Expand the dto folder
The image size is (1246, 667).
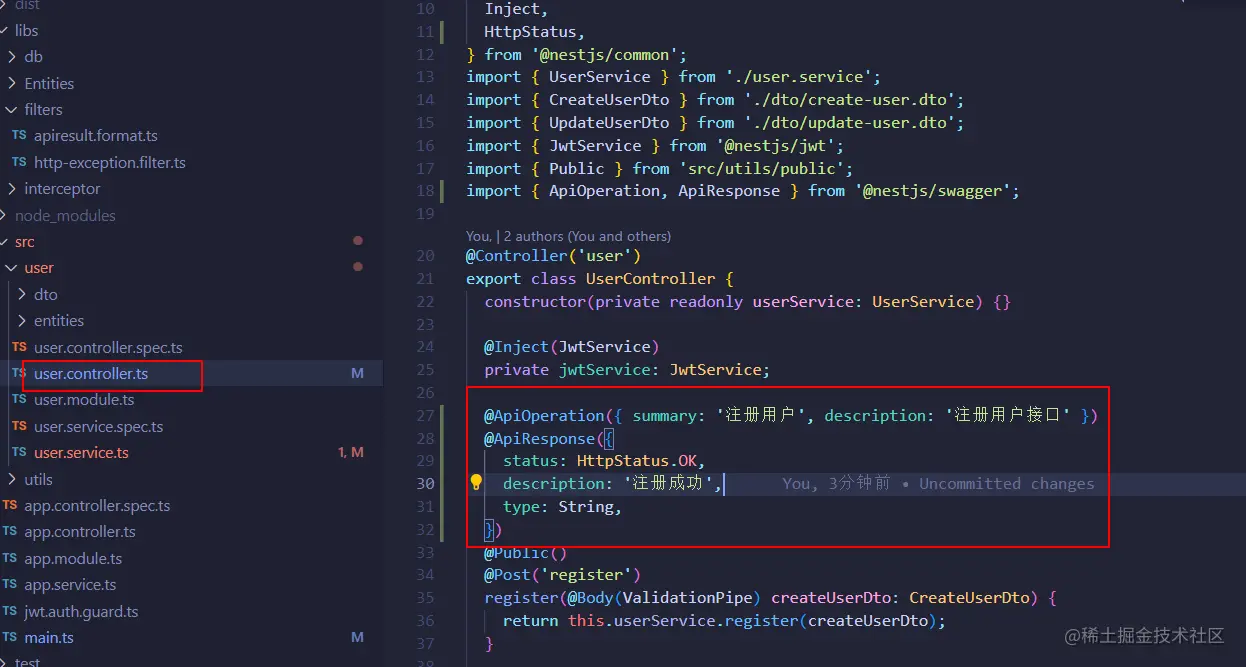pyautogui.click(x=23, y=294)
